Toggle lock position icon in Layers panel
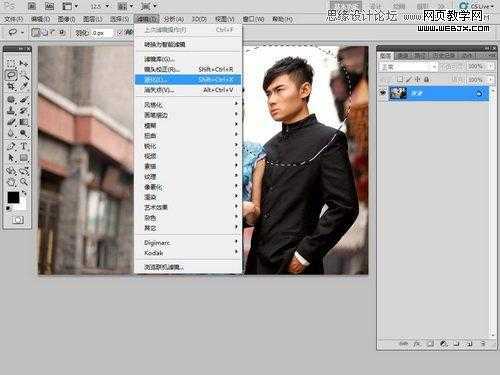This screenshot has height=375, width=500. point(417,79)
